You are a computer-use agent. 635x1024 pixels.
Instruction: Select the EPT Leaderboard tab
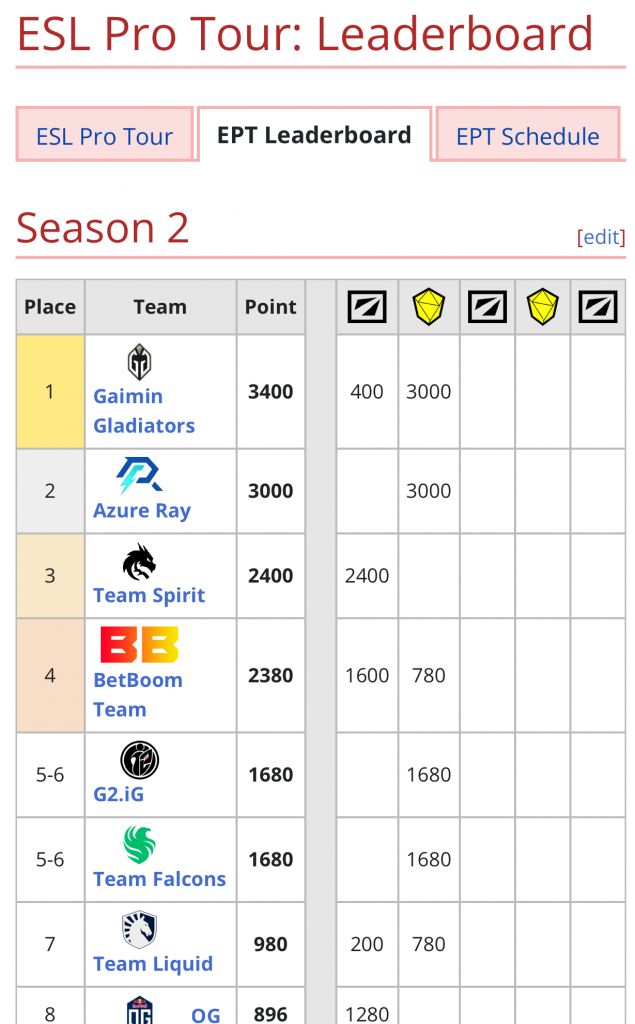coord(314,135)
